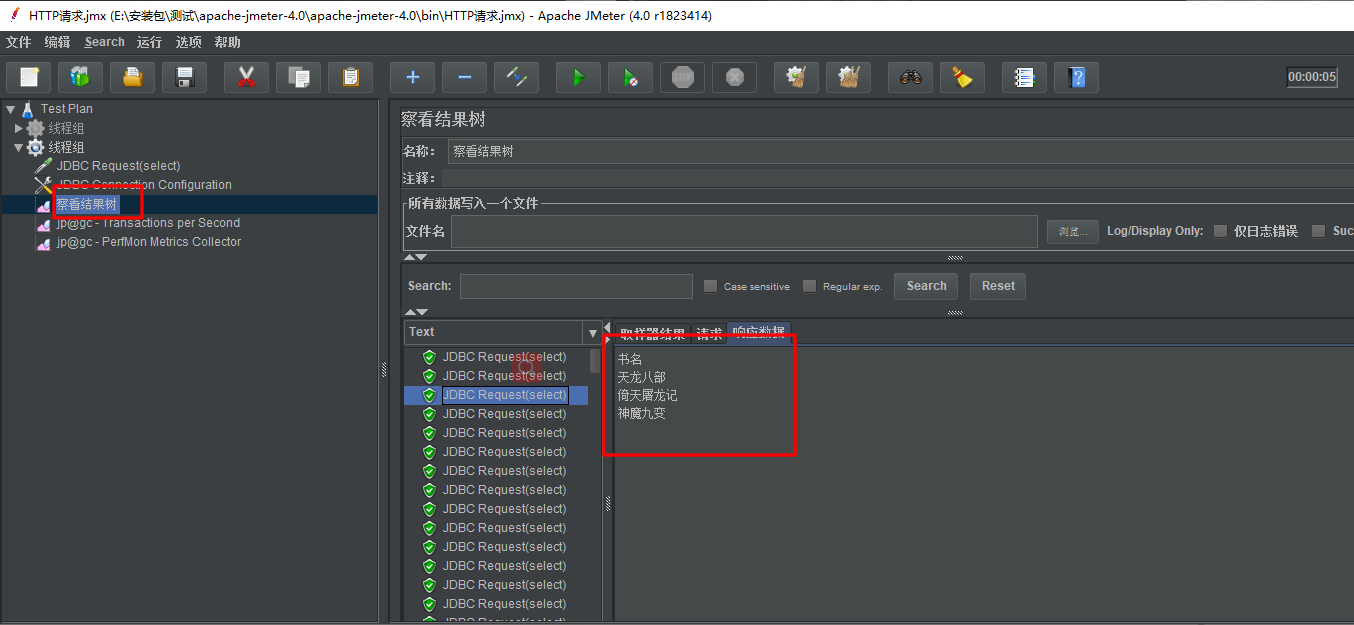1354x625 pixels.
Task: Open the Text renderer dropdown
Action: coord(592,332)
